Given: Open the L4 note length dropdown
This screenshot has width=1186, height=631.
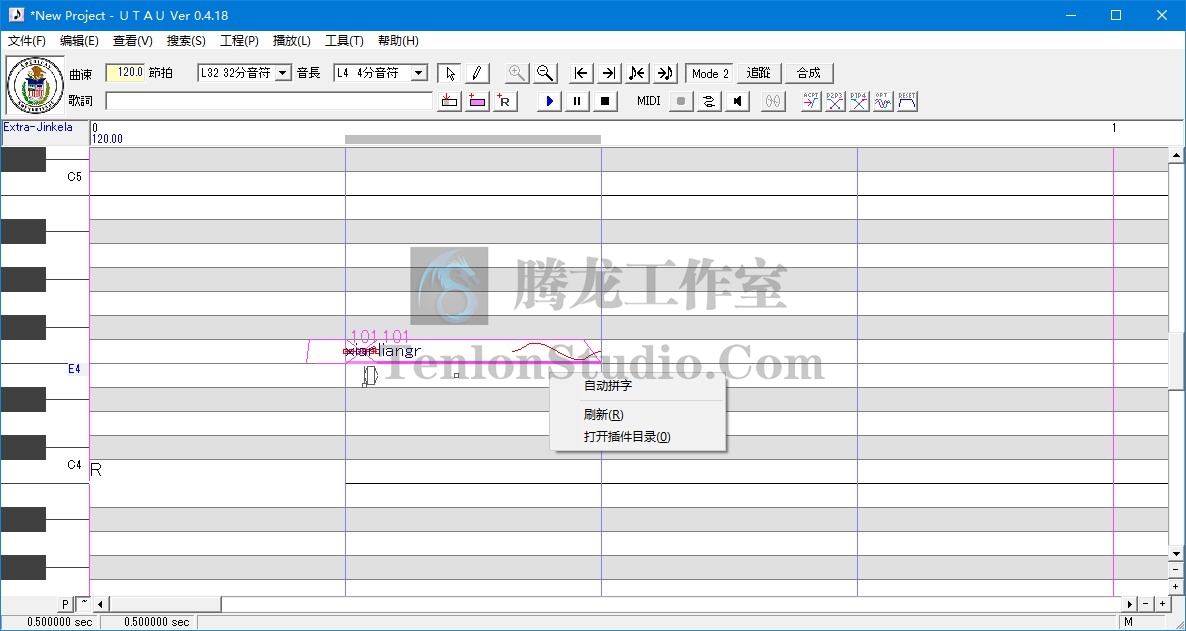Looking at the screenshot, I should pyautogui.click(x=419, y=73).
